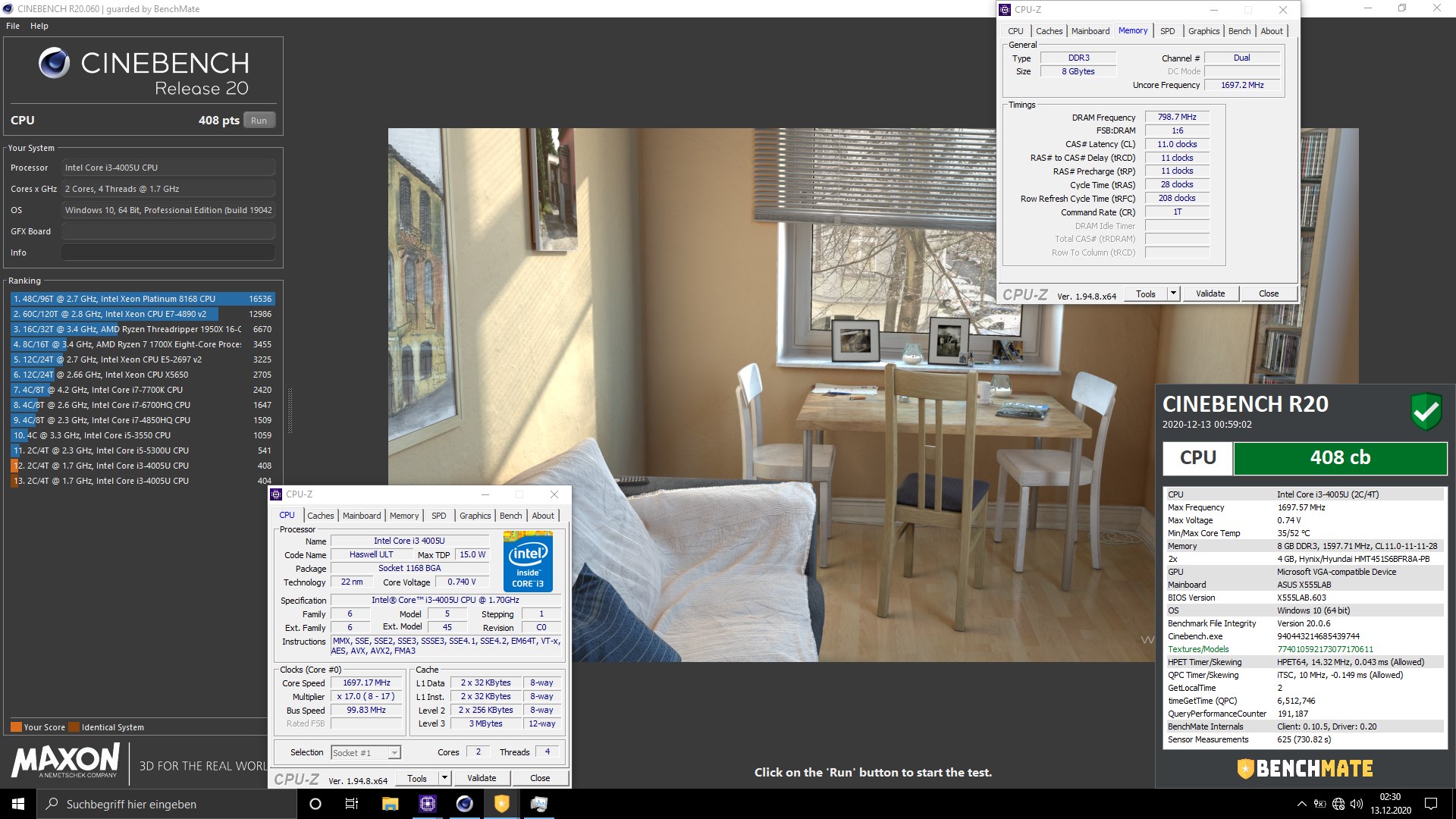Click the taskbar clock showing 02:30
This screenshot has height=819, width=1456.
[x=1390, y=804]
